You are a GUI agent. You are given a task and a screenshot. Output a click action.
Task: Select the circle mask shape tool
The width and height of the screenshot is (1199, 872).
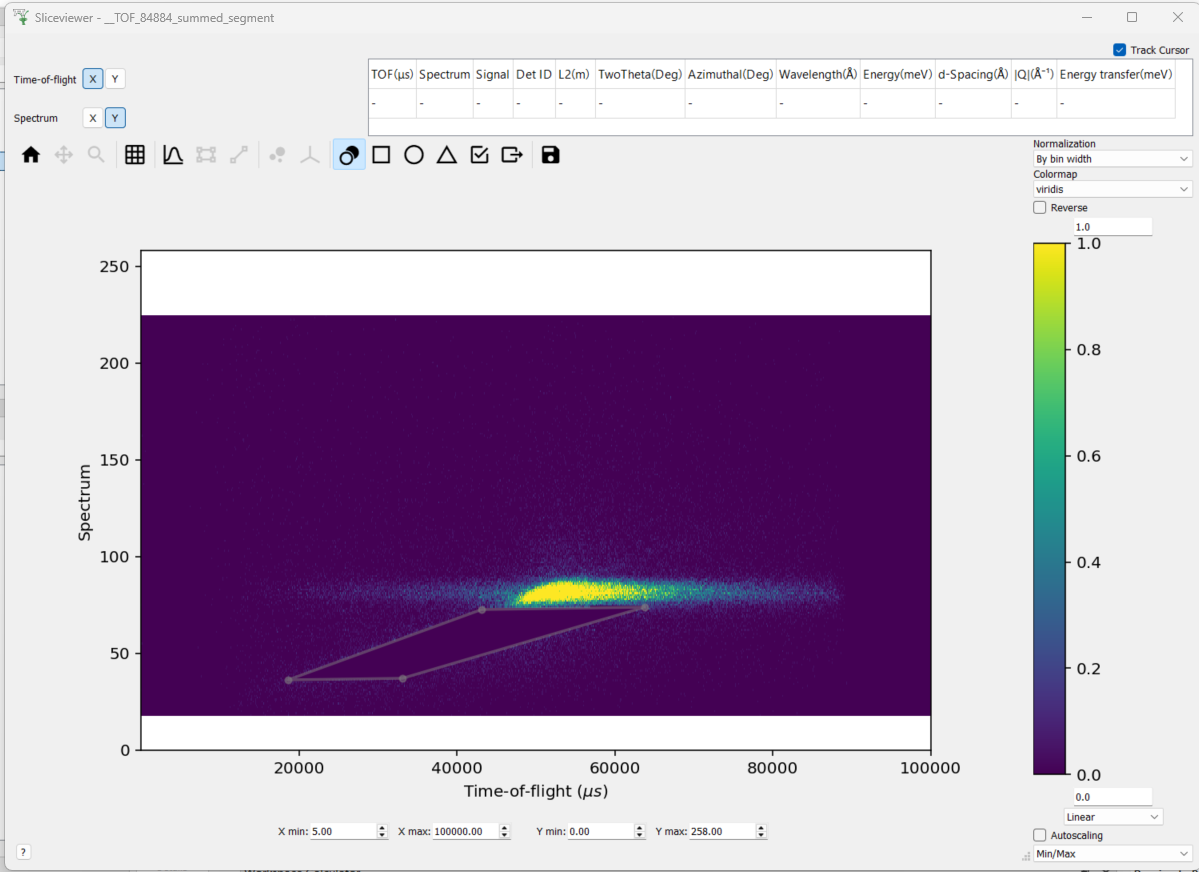click(x=414, y=155)
